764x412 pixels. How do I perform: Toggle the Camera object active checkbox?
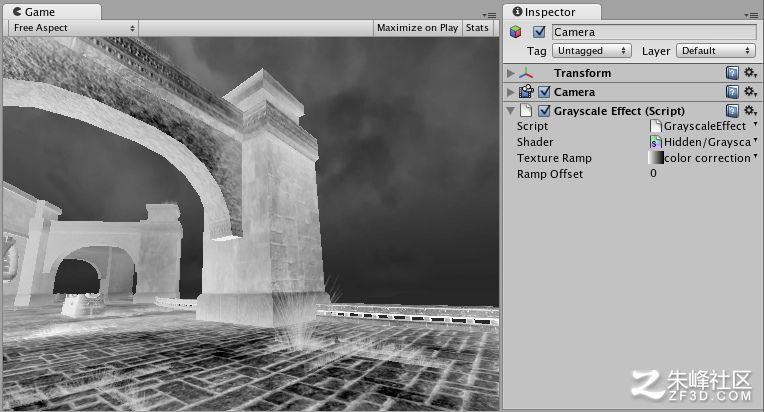coord(539,32)
